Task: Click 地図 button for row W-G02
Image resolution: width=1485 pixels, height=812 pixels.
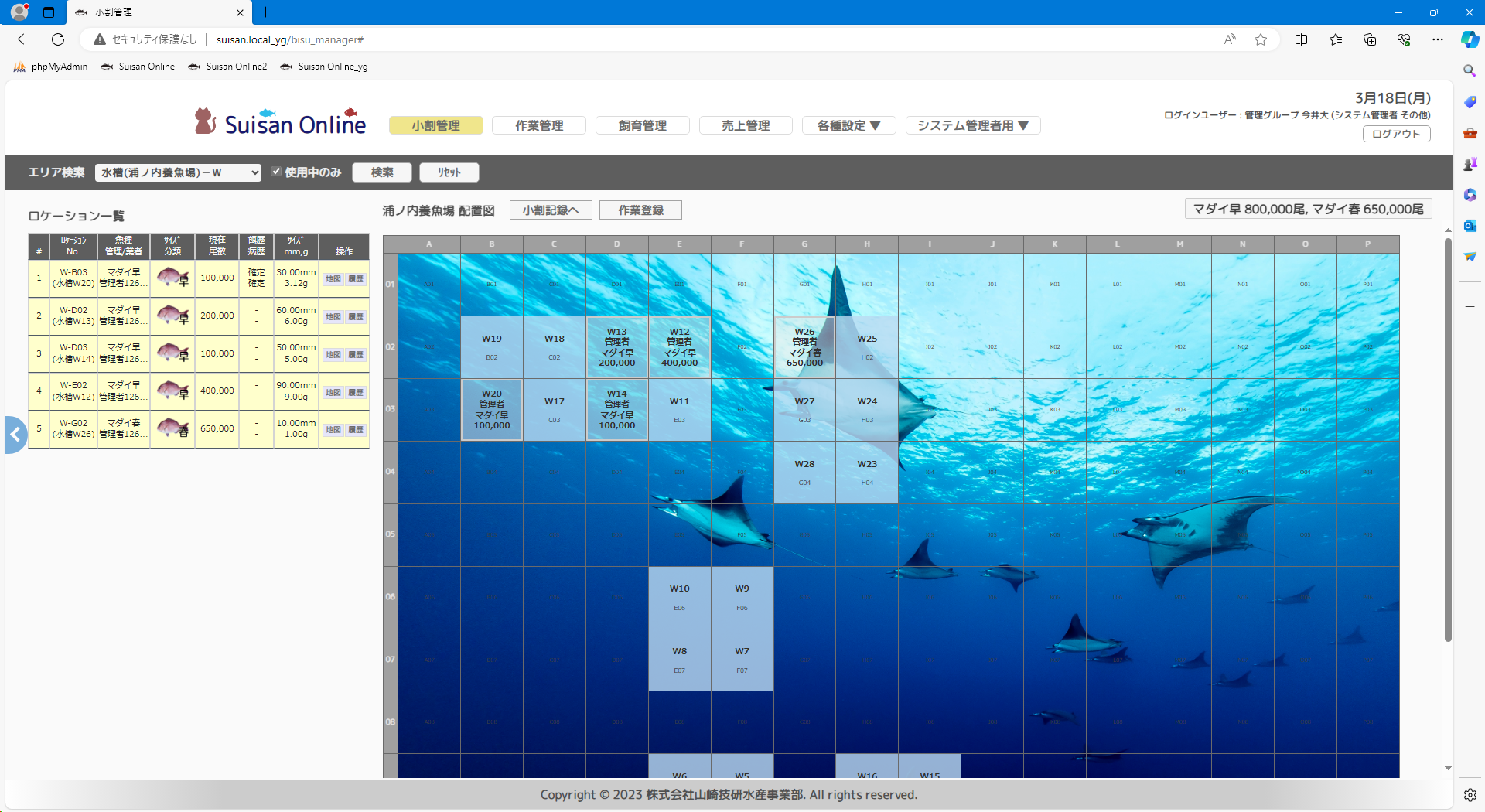Action: click(333, 430)
